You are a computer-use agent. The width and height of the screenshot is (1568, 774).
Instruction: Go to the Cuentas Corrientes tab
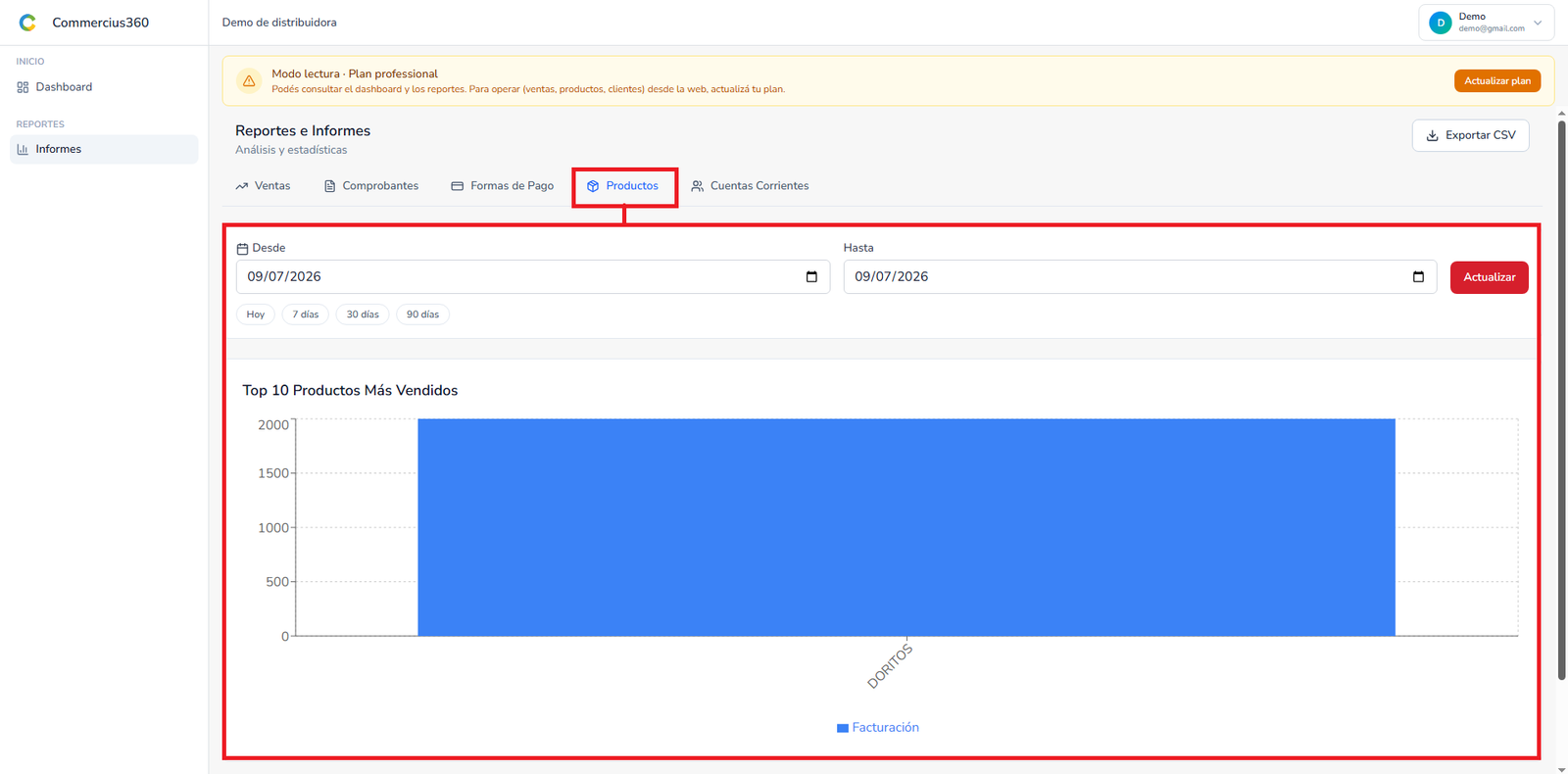coord(750,185)
